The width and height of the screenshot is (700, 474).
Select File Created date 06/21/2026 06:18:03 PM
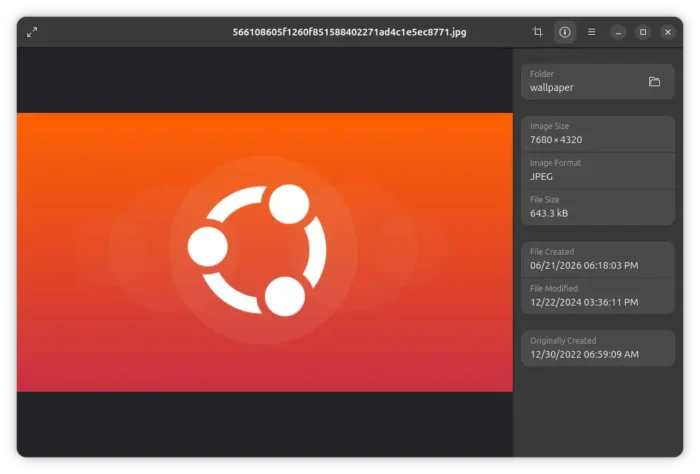(584, 266)
